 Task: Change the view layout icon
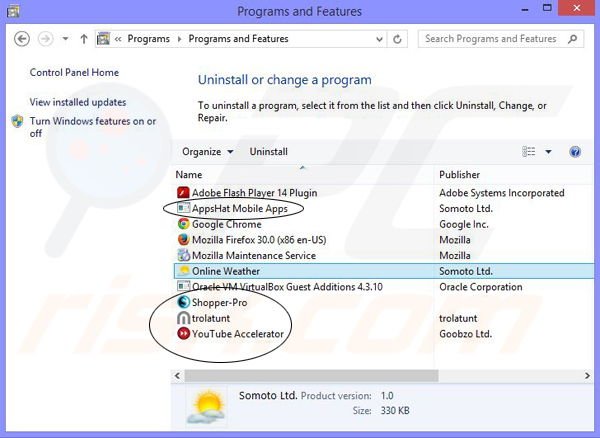(x=529, y=152)
